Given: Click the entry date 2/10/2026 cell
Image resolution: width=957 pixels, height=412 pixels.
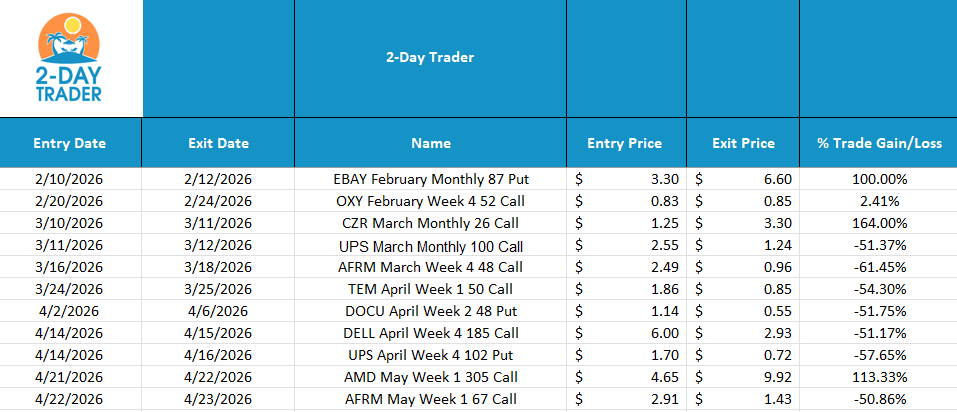Looking at the screenshot, I should tap(69, 179).
